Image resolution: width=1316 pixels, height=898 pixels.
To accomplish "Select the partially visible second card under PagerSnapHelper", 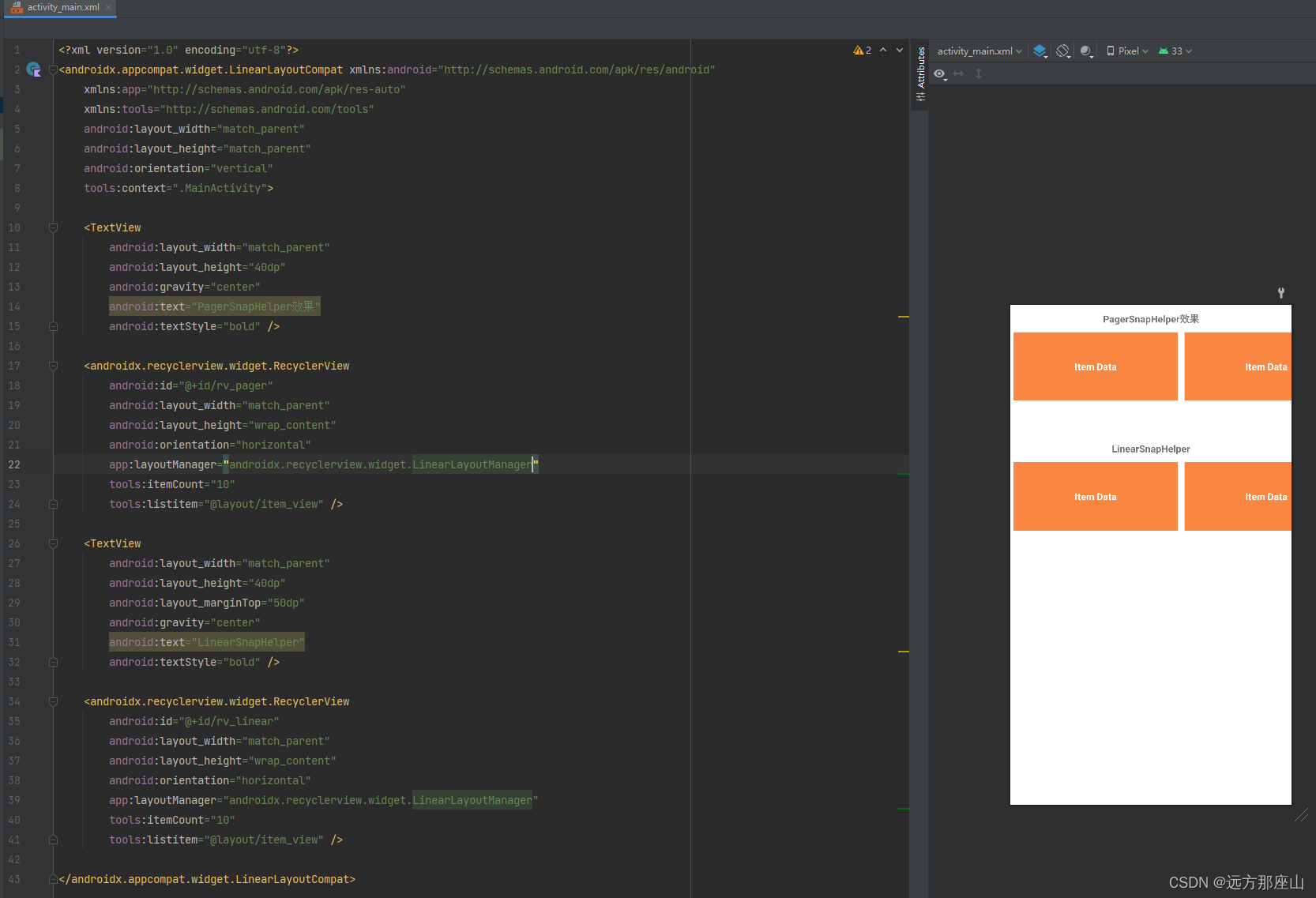I will pos(1238,366).
